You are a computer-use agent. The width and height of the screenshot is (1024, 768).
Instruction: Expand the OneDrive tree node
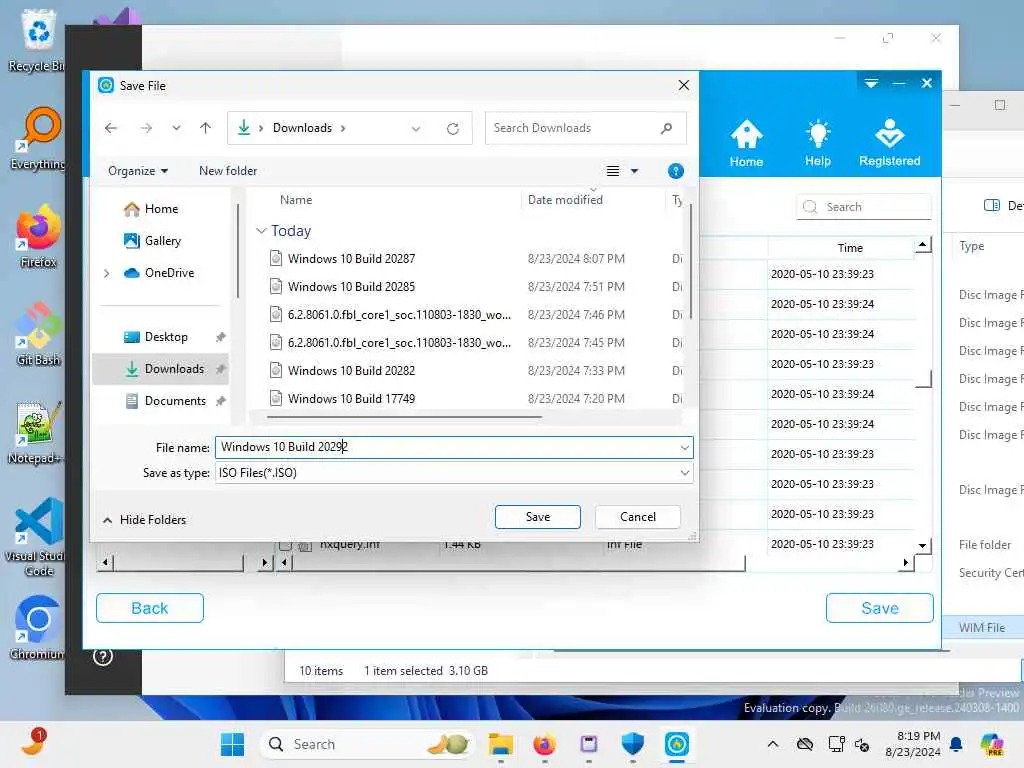106,273
